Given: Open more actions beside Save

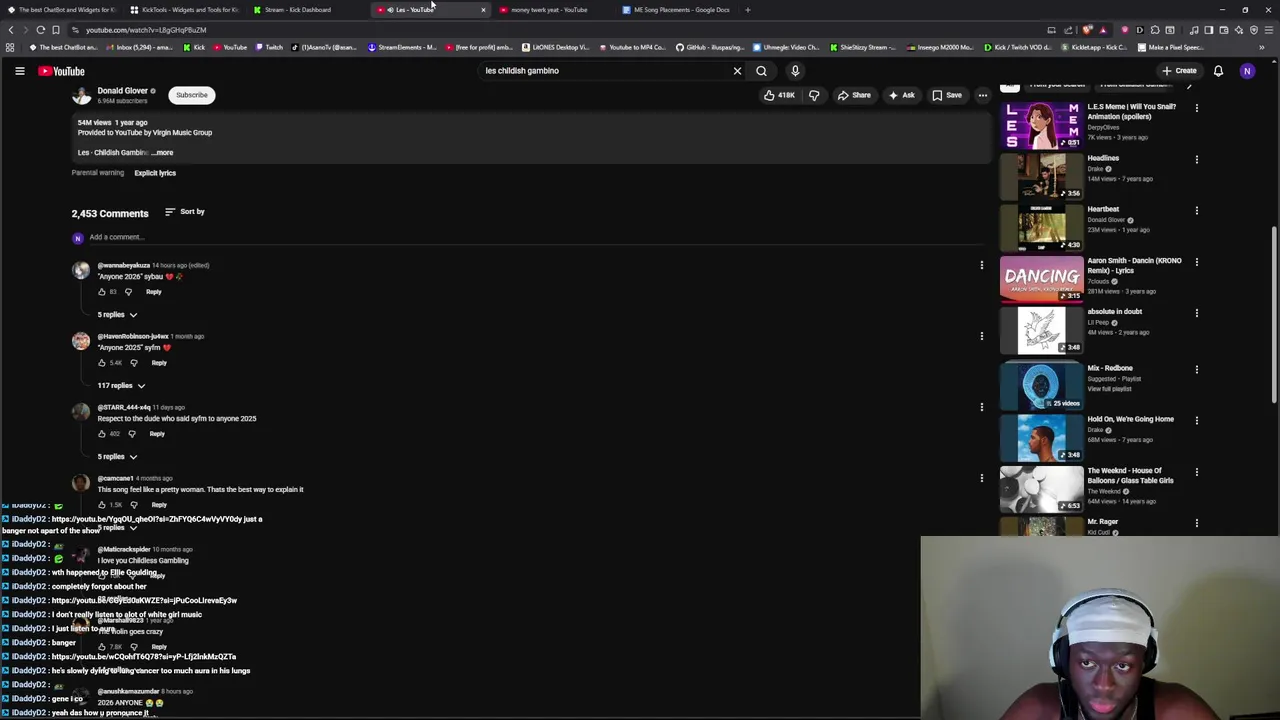Looking at the screenshot, I should click(982, 95).
